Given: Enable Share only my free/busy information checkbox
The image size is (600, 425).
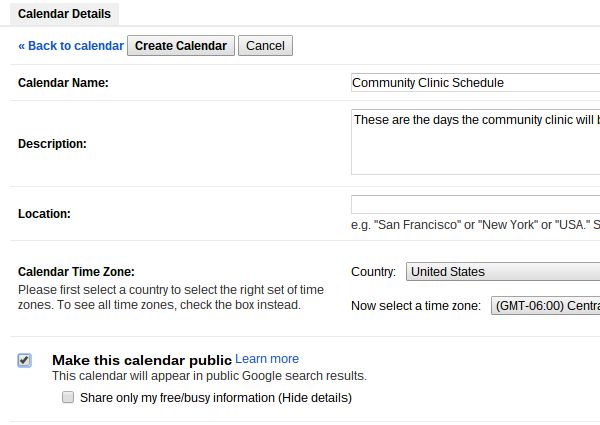Looking at the screenshot, I should pyautogui.click(x=68, y=398).
